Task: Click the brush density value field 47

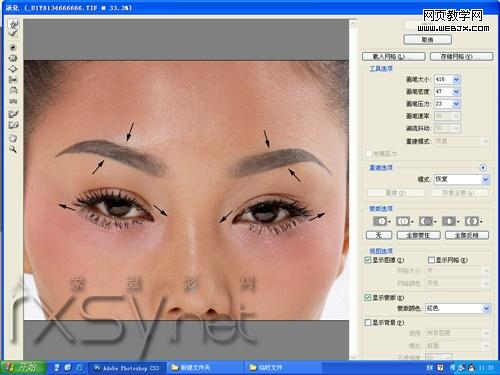Action: pyautogui.click(x=443, y=92)
